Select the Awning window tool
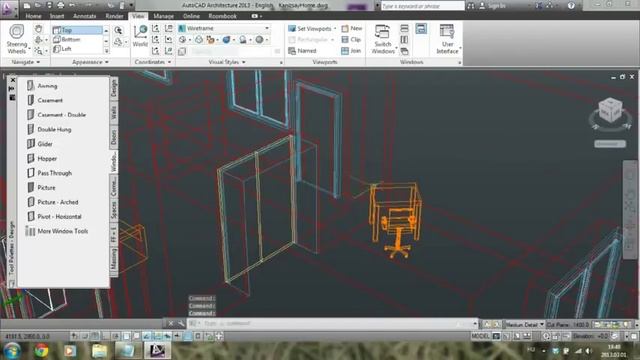This screenshot has height=360, width=640. [x=42, y=86]
